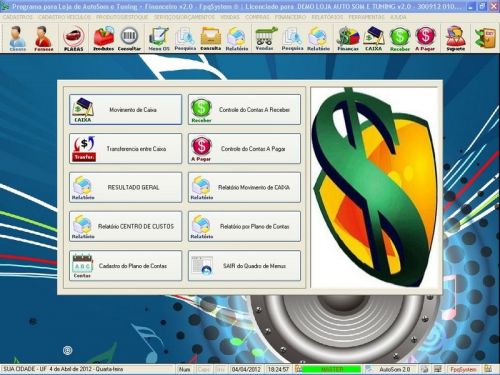Click the Exit door toolbar icon

click(x=485, y=38)
